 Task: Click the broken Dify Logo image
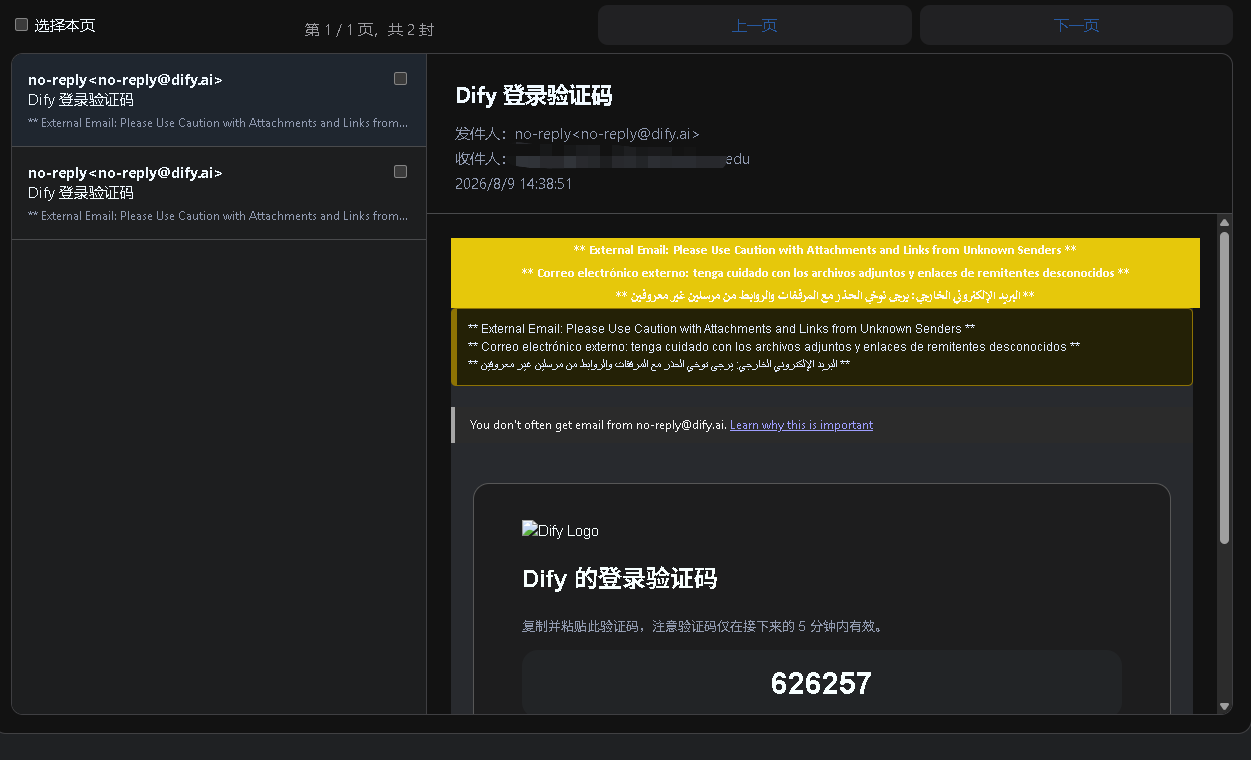click(560, 531)
